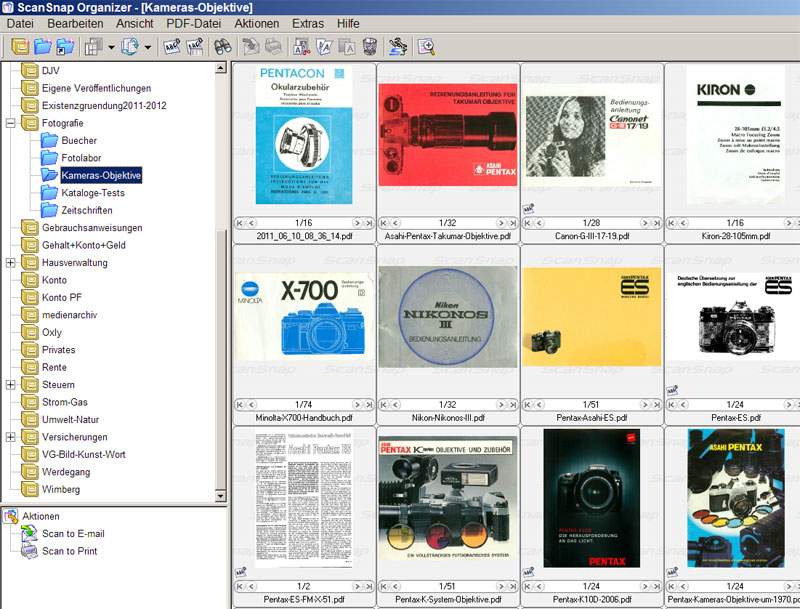Viewport: 800px width, 609px height.
Task: Click the Scan to E-mail label
Action: pos(73,534)
